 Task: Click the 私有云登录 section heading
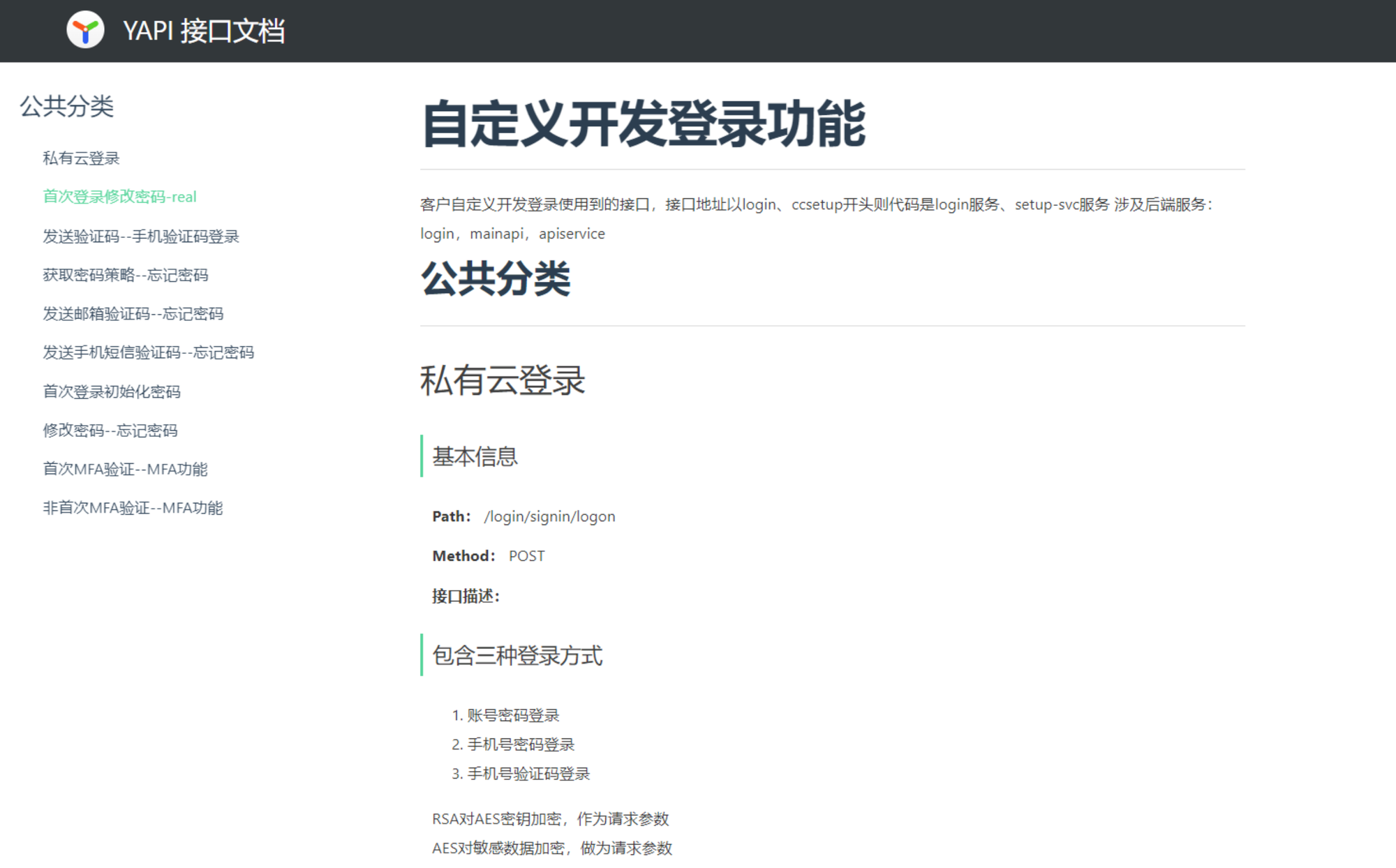[502, 380]
